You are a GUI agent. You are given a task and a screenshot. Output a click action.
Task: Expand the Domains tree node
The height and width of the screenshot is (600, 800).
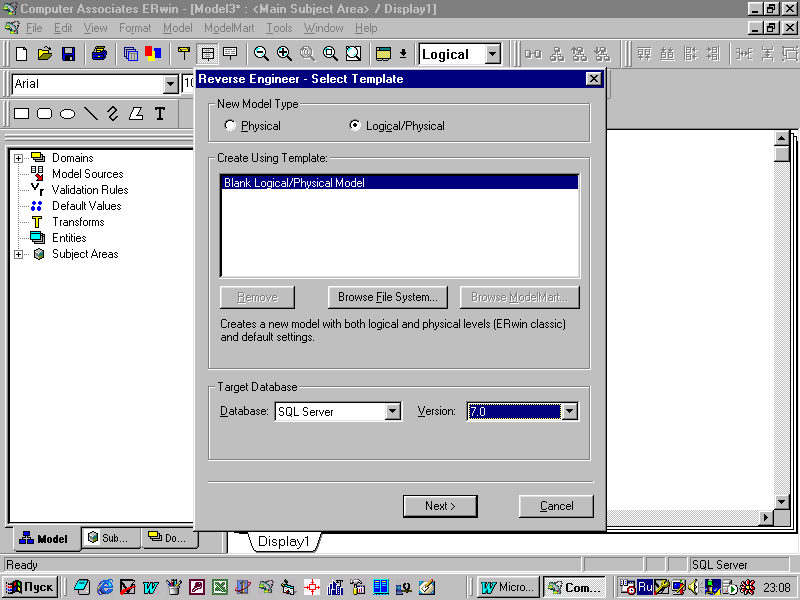[18, 158]
